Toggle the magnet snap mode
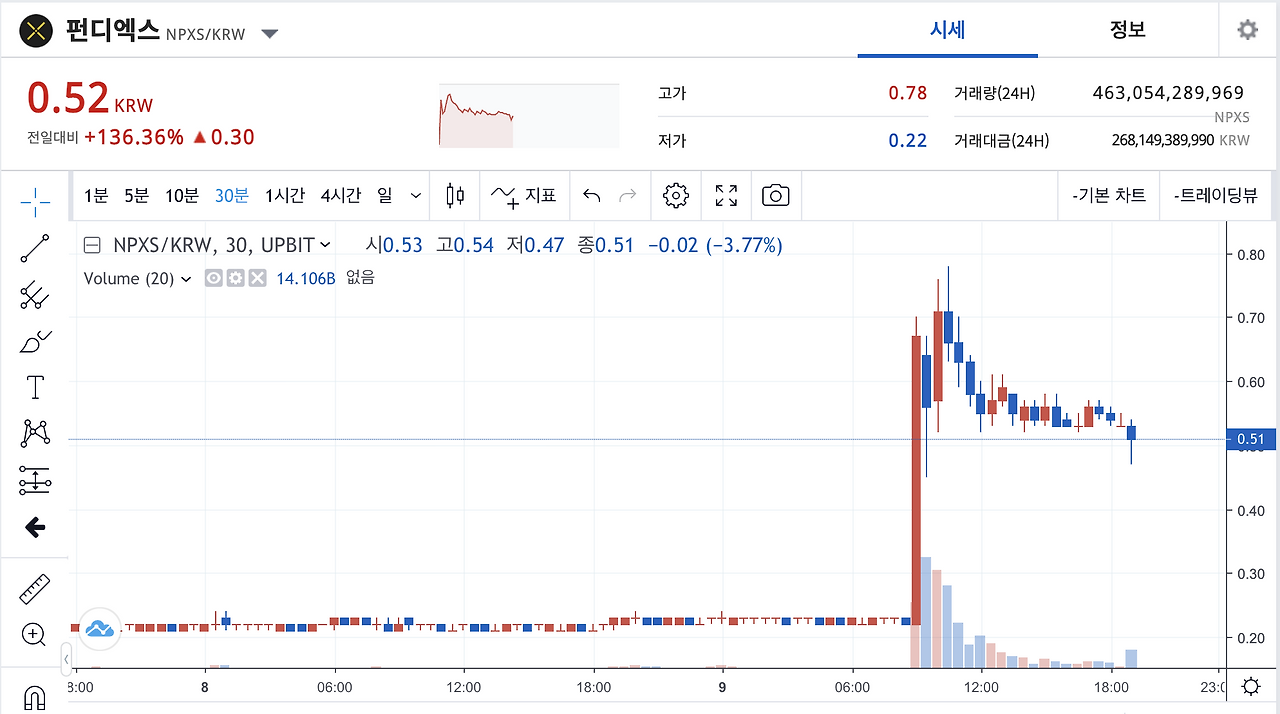Screen dimensions: 1280x714 coord(35,697)
